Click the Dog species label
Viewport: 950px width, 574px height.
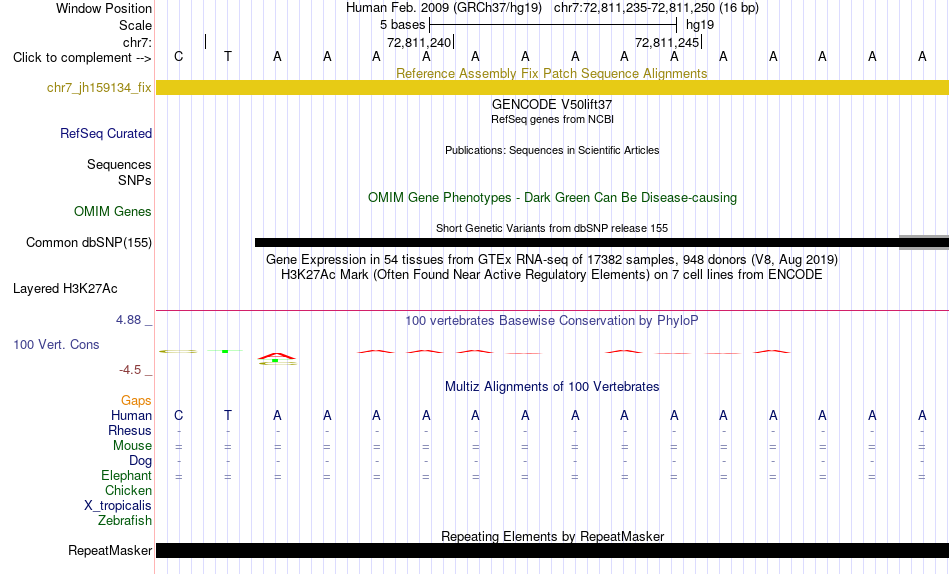[x=140, y=461]
